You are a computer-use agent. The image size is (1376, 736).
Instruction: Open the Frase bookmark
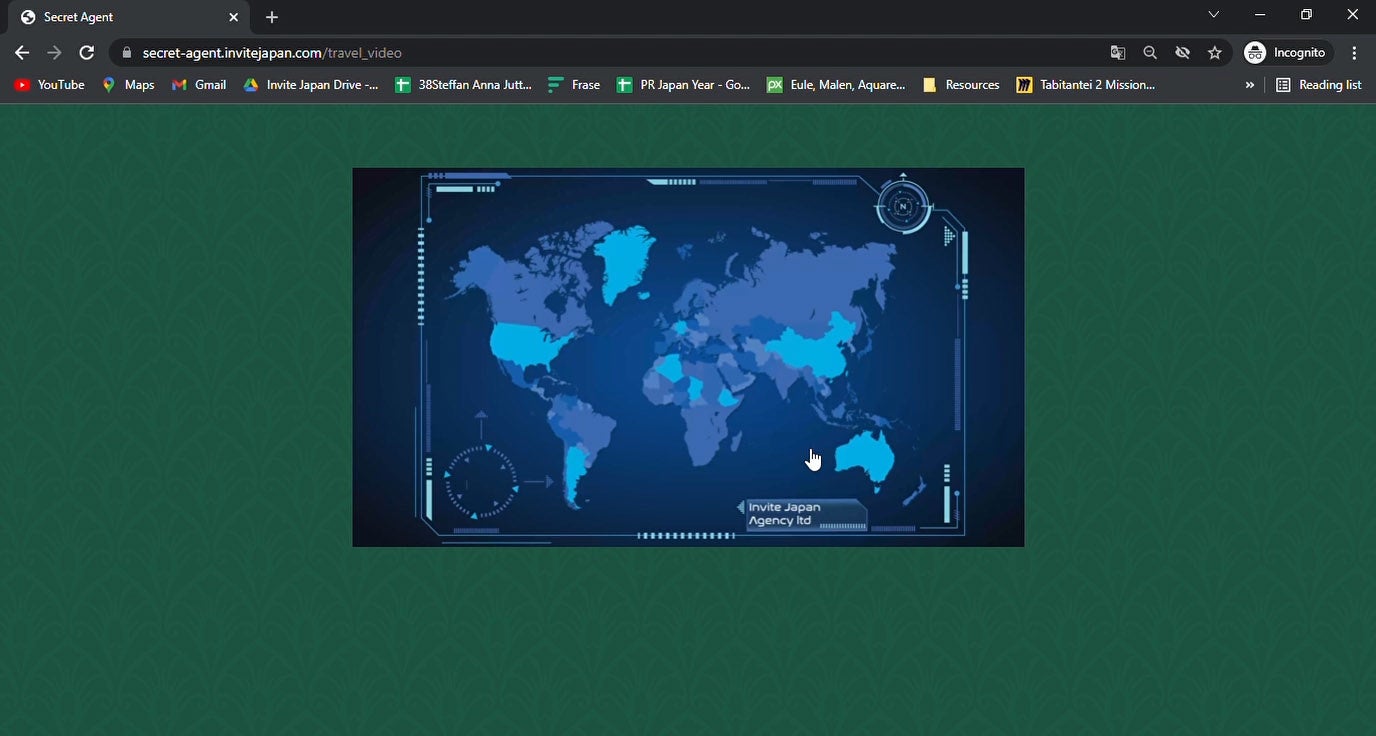click(x=574, y=85)
